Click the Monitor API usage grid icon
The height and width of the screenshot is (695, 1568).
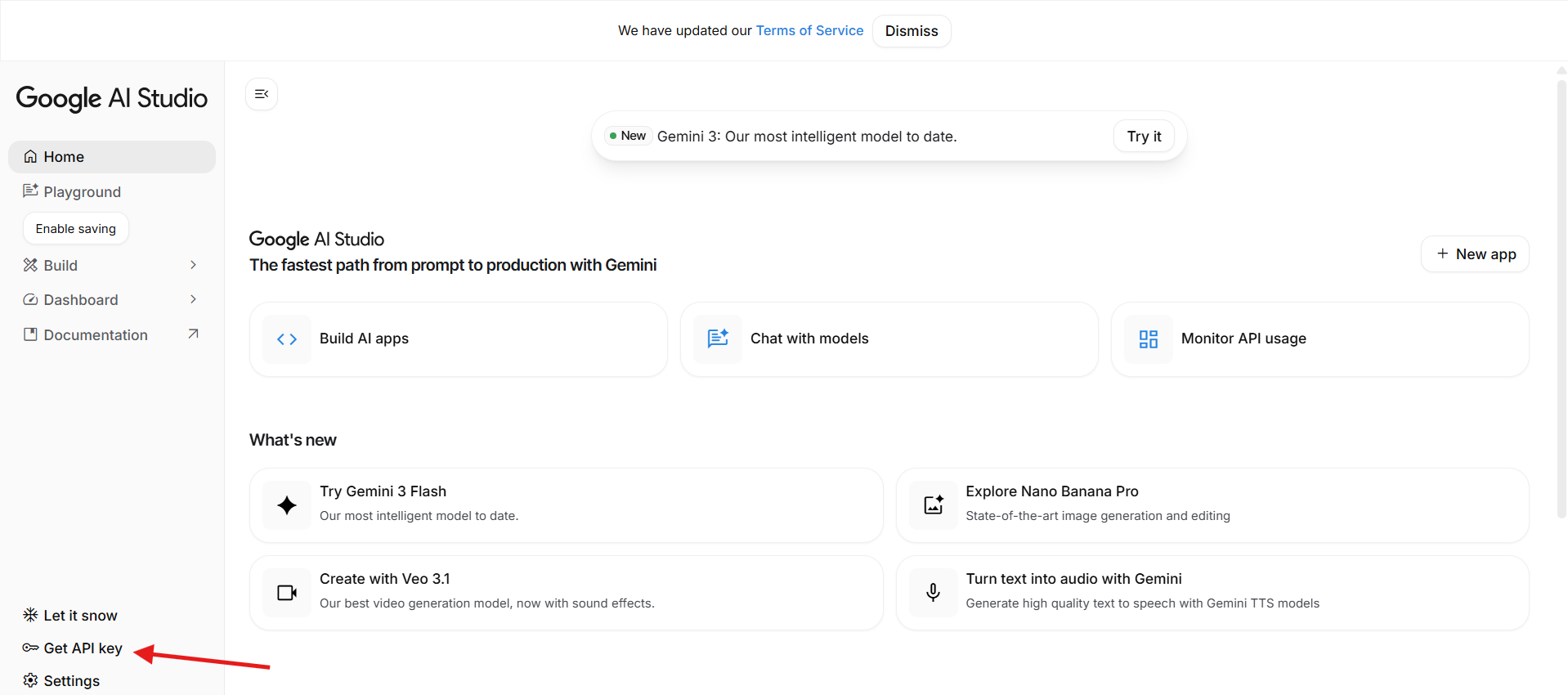[1149, 339]
